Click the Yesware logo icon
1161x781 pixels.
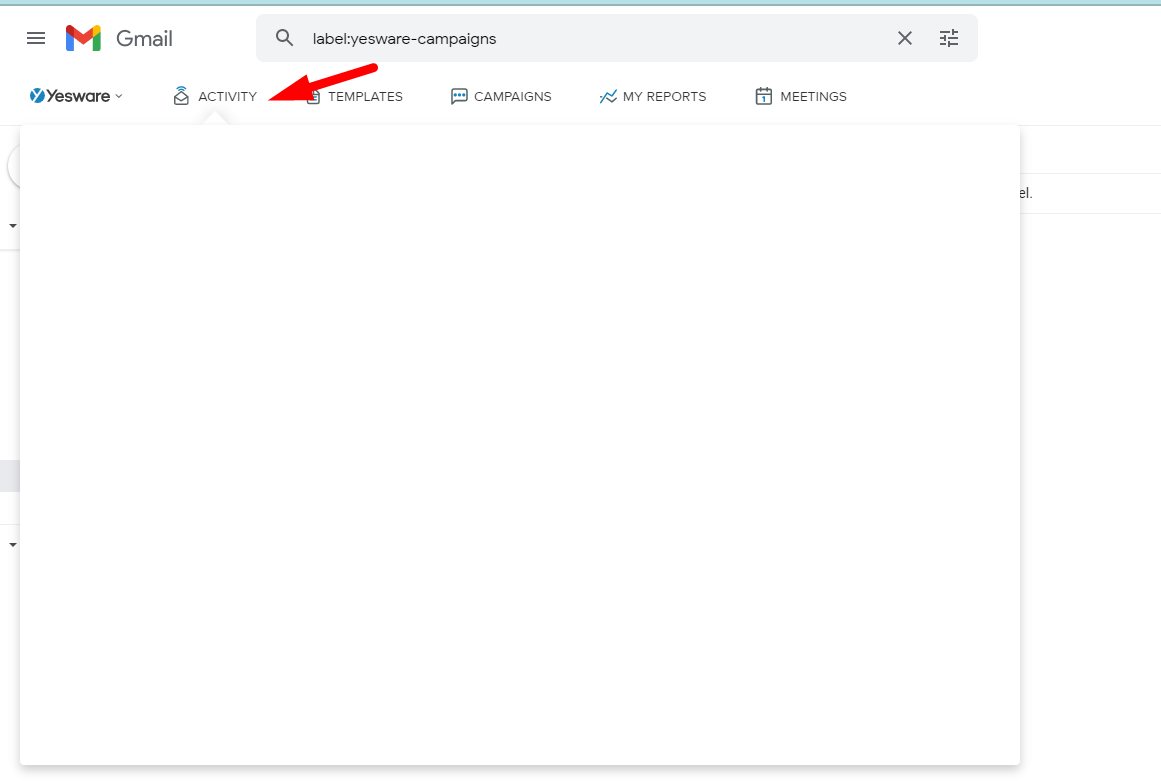pyautogui.click(x=37, y=95)
